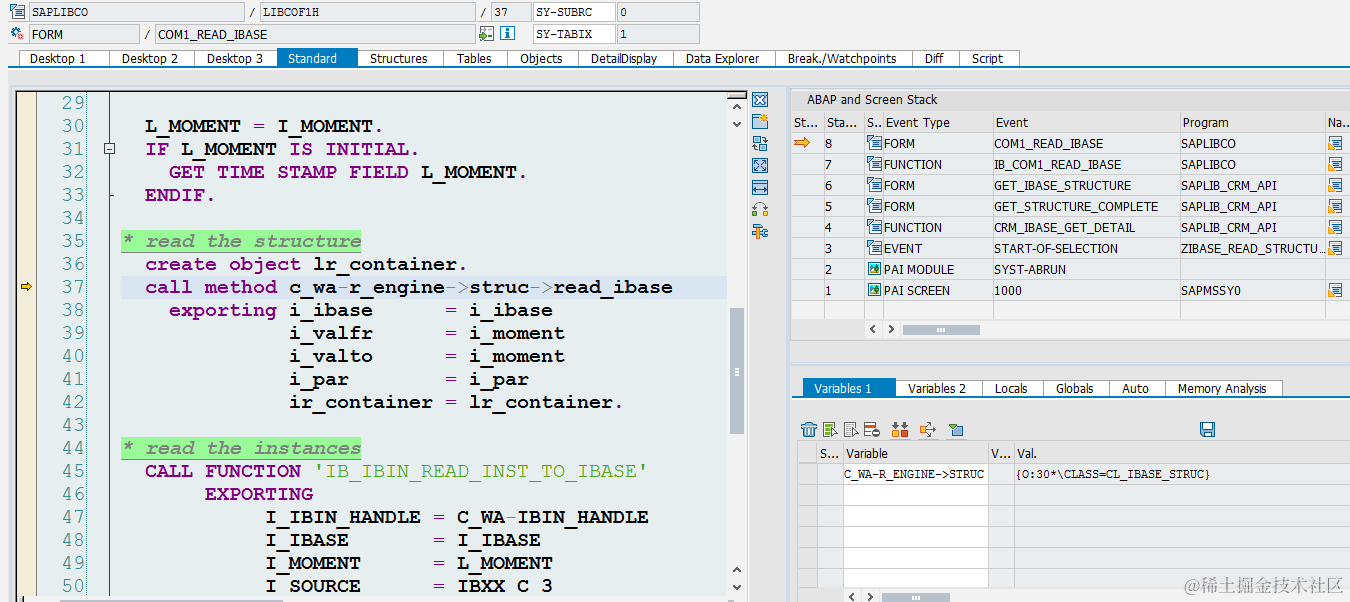Click the gear icon next to FORM field

coord(16,34)
